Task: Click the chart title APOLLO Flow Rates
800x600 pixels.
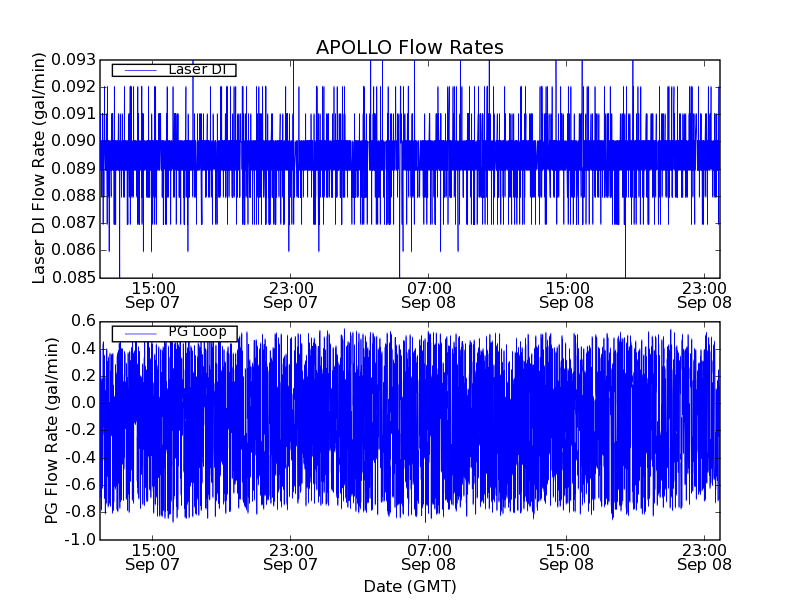Action: pyautogui.click(x=410, y=47)
